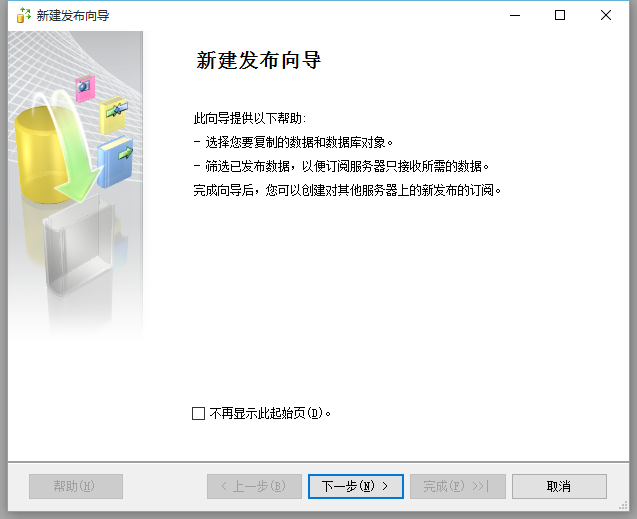Click the 新建发布向导 heading text
Viewport: 637px width, 519px height.
(258, 60)
